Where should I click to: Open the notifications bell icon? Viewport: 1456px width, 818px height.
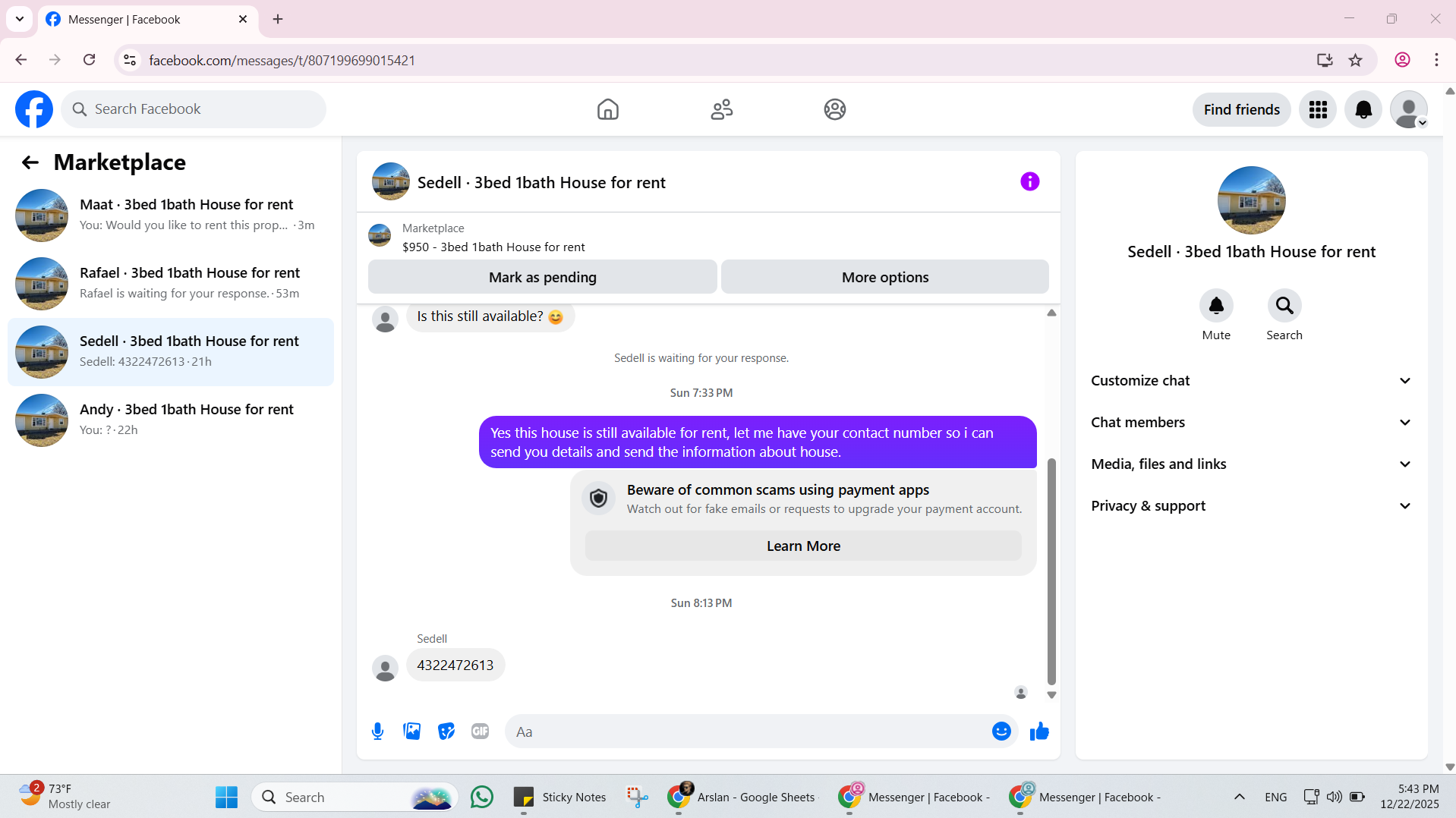tap(1363, 110)
